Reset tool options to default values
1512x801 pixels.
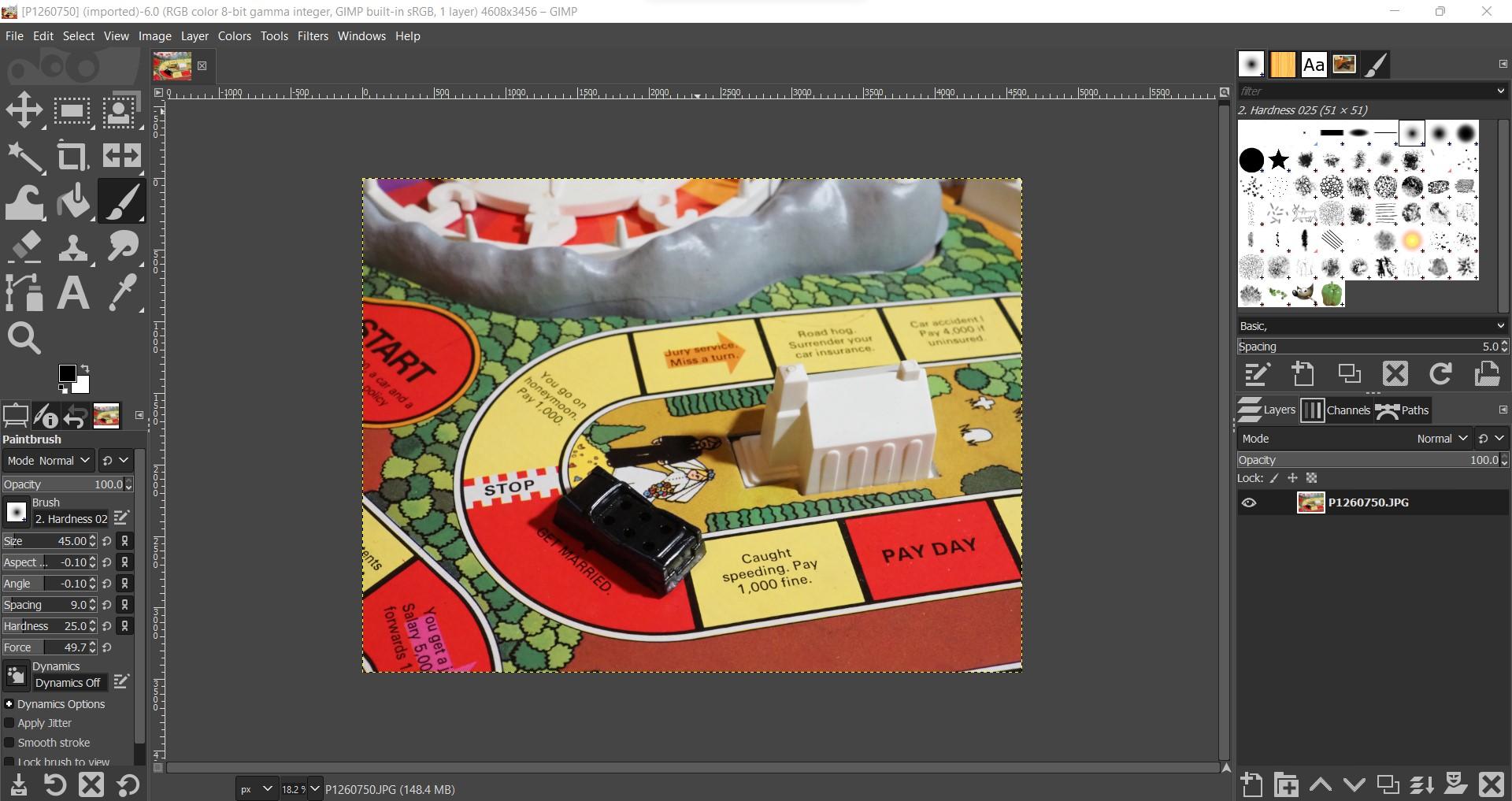pos(128,785)
